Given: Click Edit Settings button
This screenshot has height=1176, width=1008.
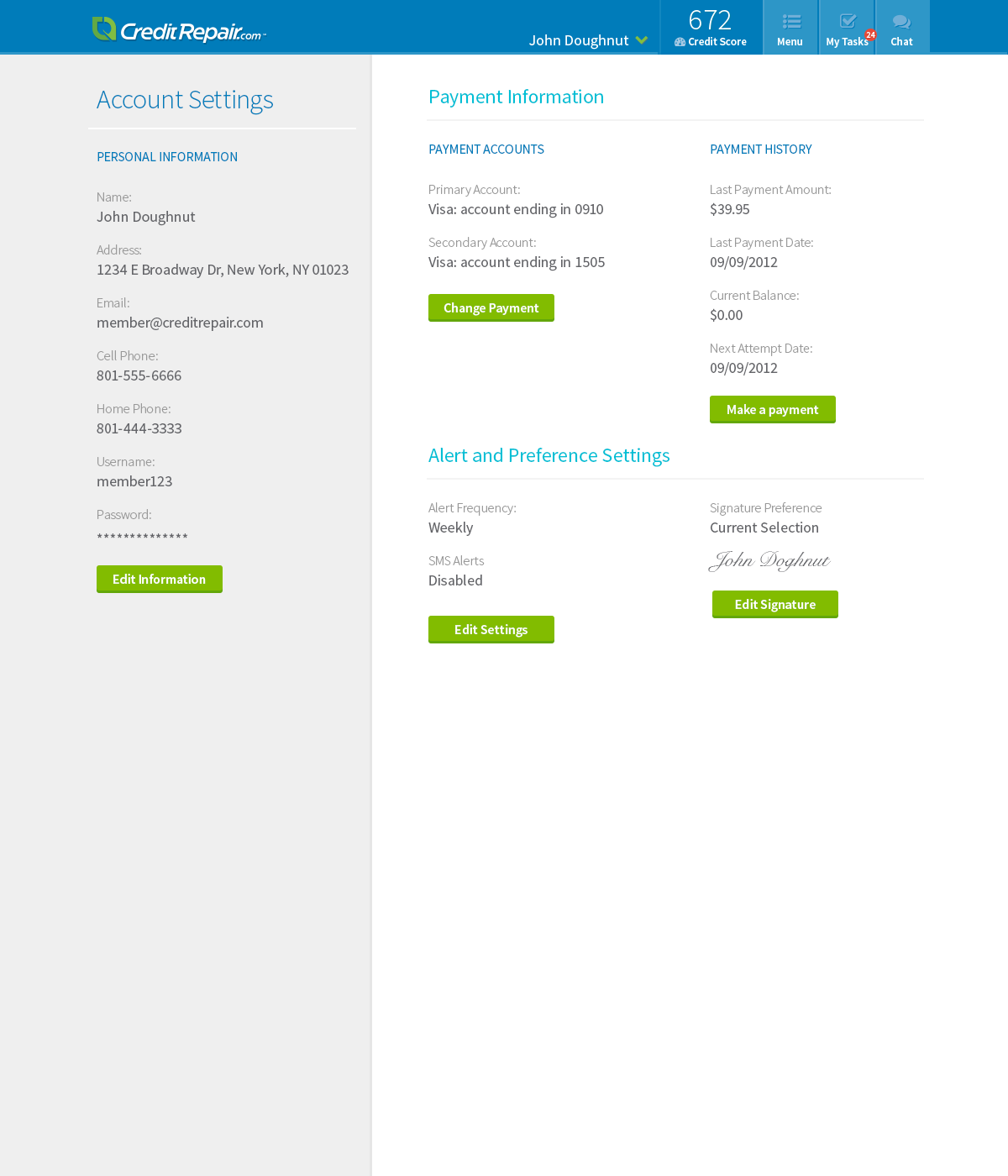Looking at the screenshot, I should [x=491, y=629].
